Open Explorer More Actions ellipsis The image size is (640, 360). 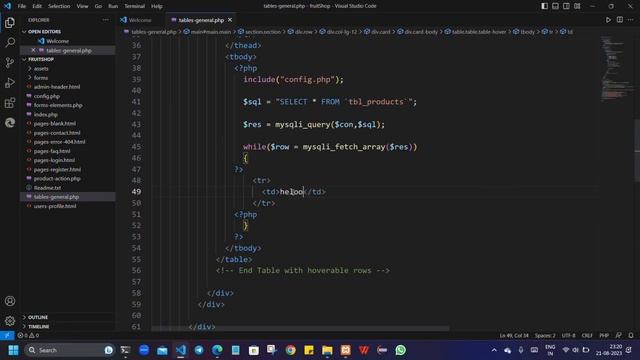[106, 20]
